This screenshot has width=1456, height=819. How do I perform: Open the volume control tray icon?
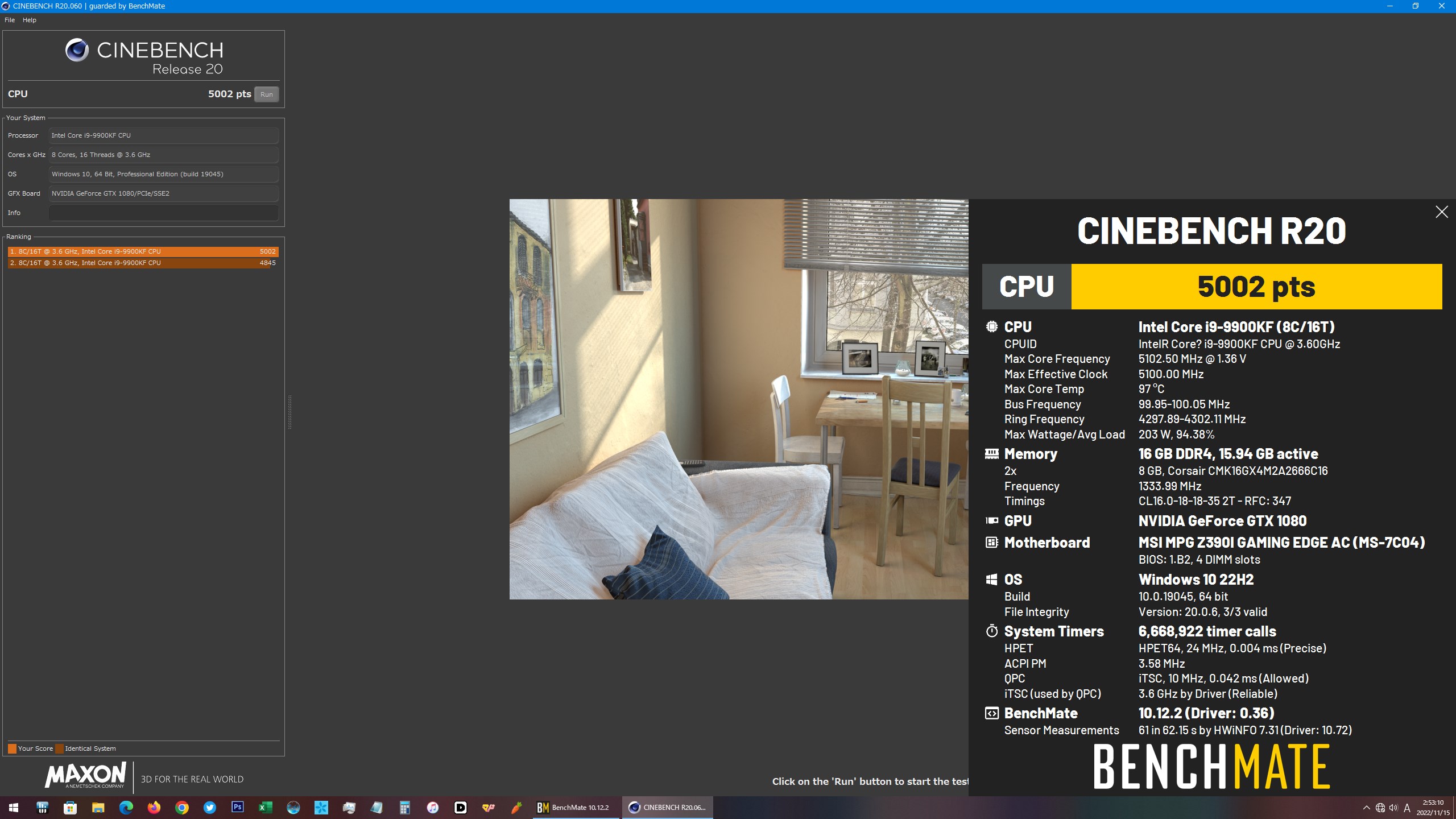pyautogui.click(x=1393, y=808)
